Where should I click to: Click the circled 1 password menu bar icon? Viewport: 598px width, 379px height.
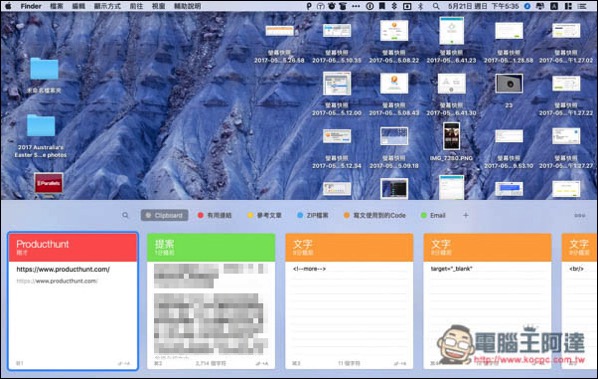pyautogui.click(x=370, y=6)
